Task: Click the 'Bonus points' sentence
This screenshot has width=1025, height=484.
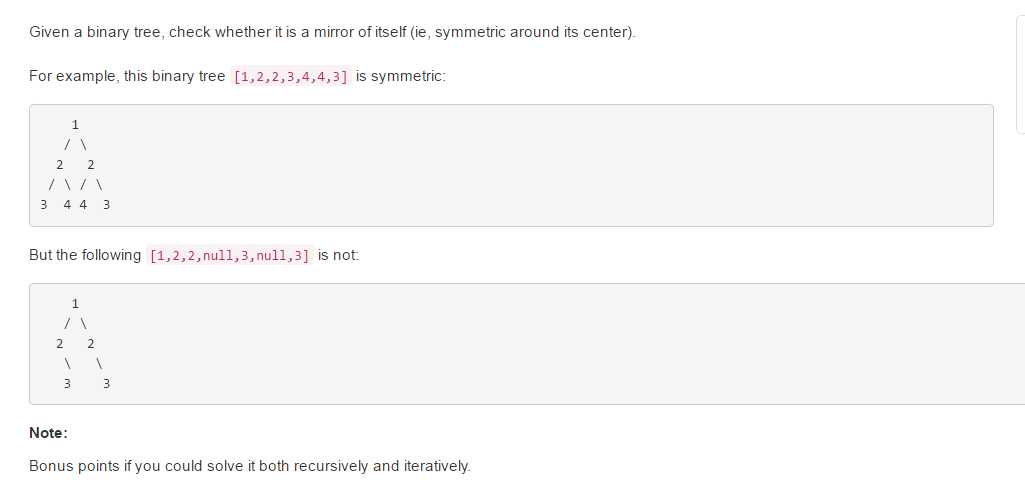Action: [x=250, y=466]
